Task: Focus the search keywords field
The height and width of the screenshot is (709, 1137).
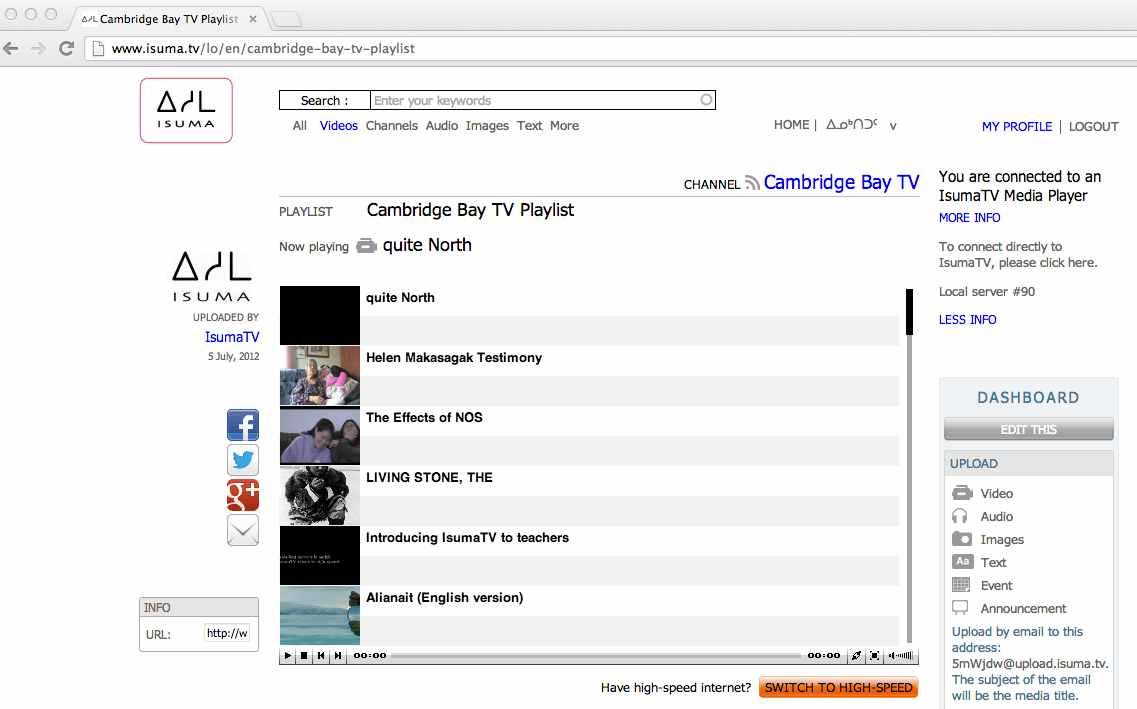Action: pos(542,100)
